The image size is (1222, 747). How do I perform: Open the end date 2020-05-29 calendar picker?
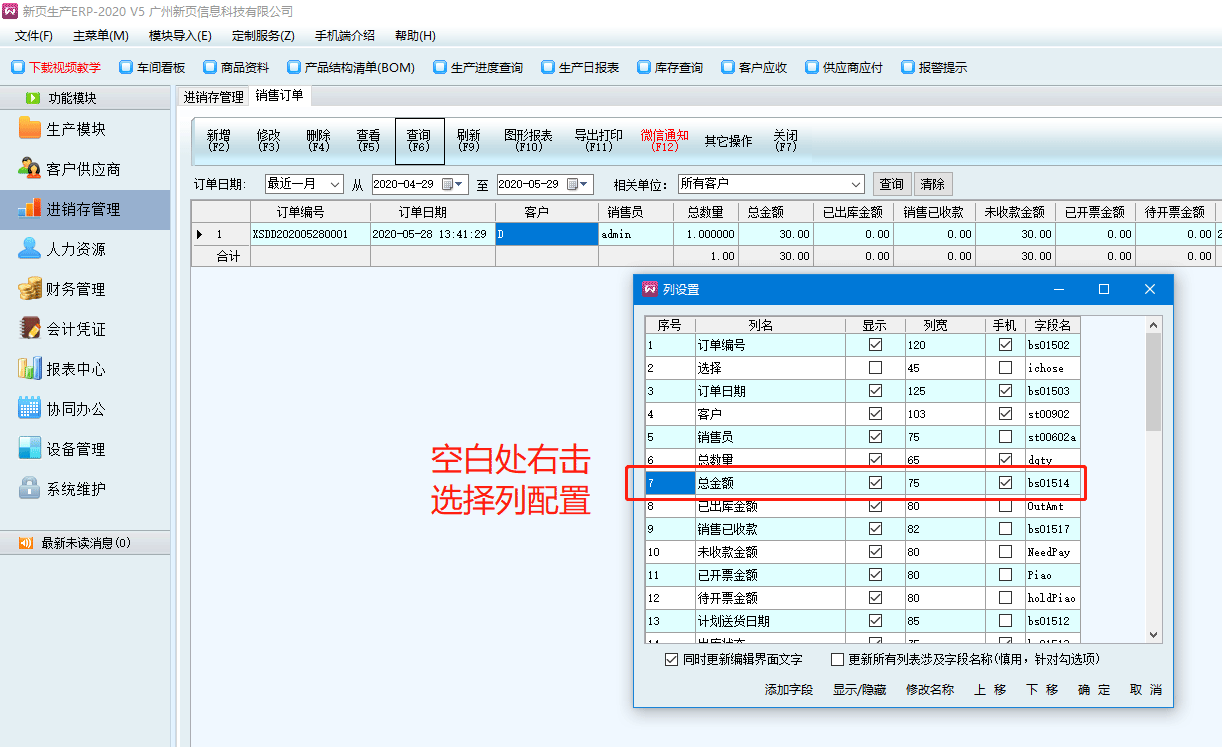tap(573, 184)
